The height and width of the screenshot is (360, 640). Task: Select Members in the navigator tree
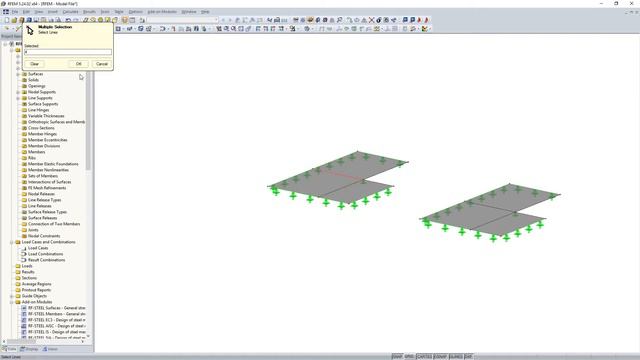pyautogui.click(x=36, y=152)
